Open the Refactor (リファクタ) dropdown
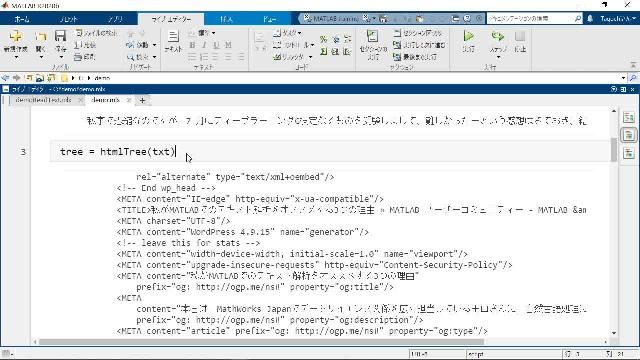 pos(293,57)
